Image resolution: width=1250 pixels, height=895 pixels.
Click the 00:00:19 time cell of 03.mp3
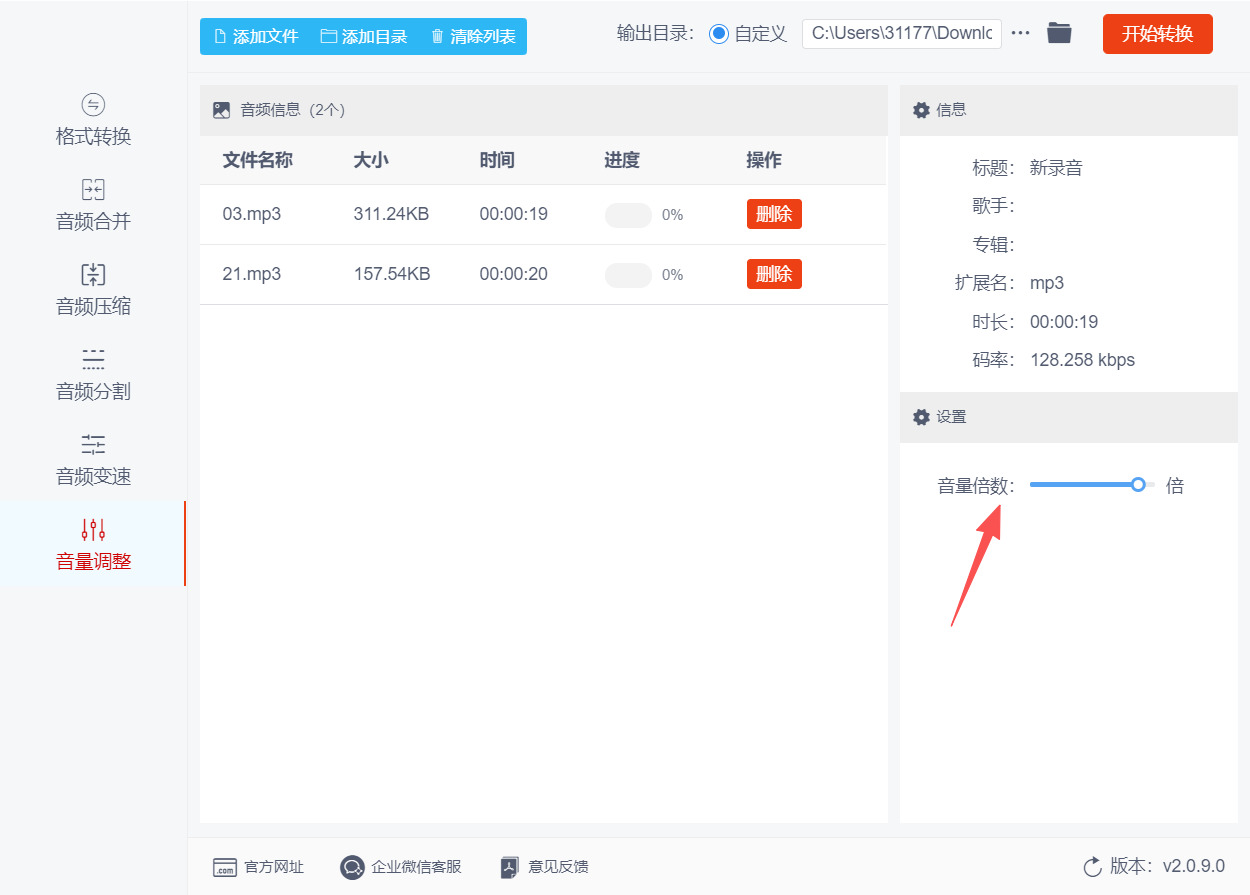tap(514, 214)
